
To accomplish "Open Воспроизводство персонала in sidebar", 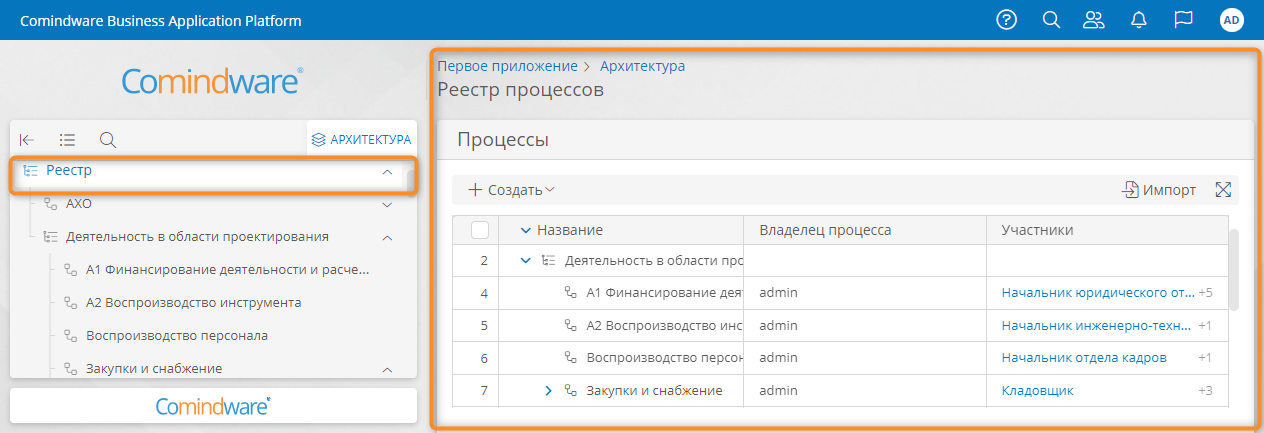I will pyautogui.click(x=177, y=336).
